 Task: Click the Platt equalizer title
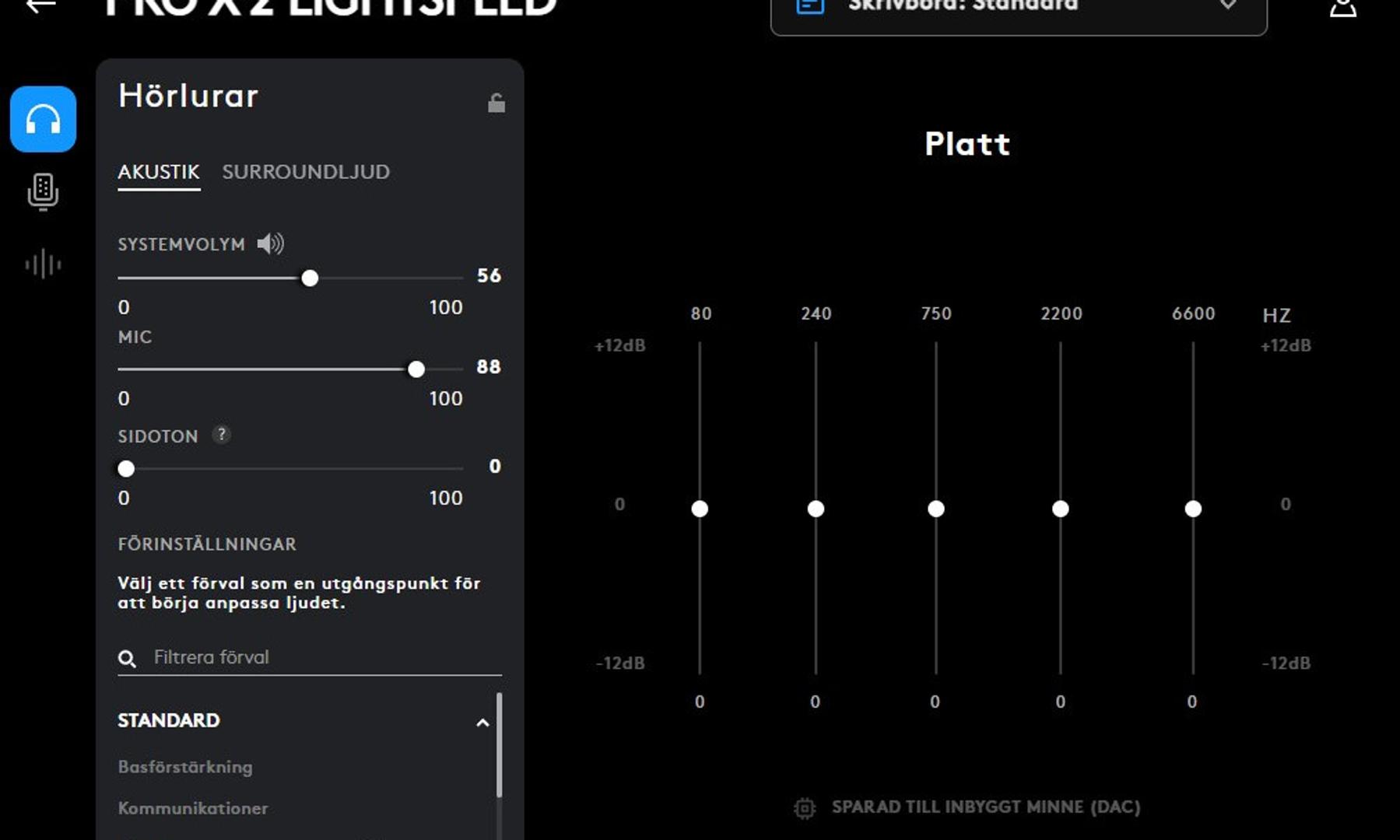pyautogui.click(x=967, y=144)
